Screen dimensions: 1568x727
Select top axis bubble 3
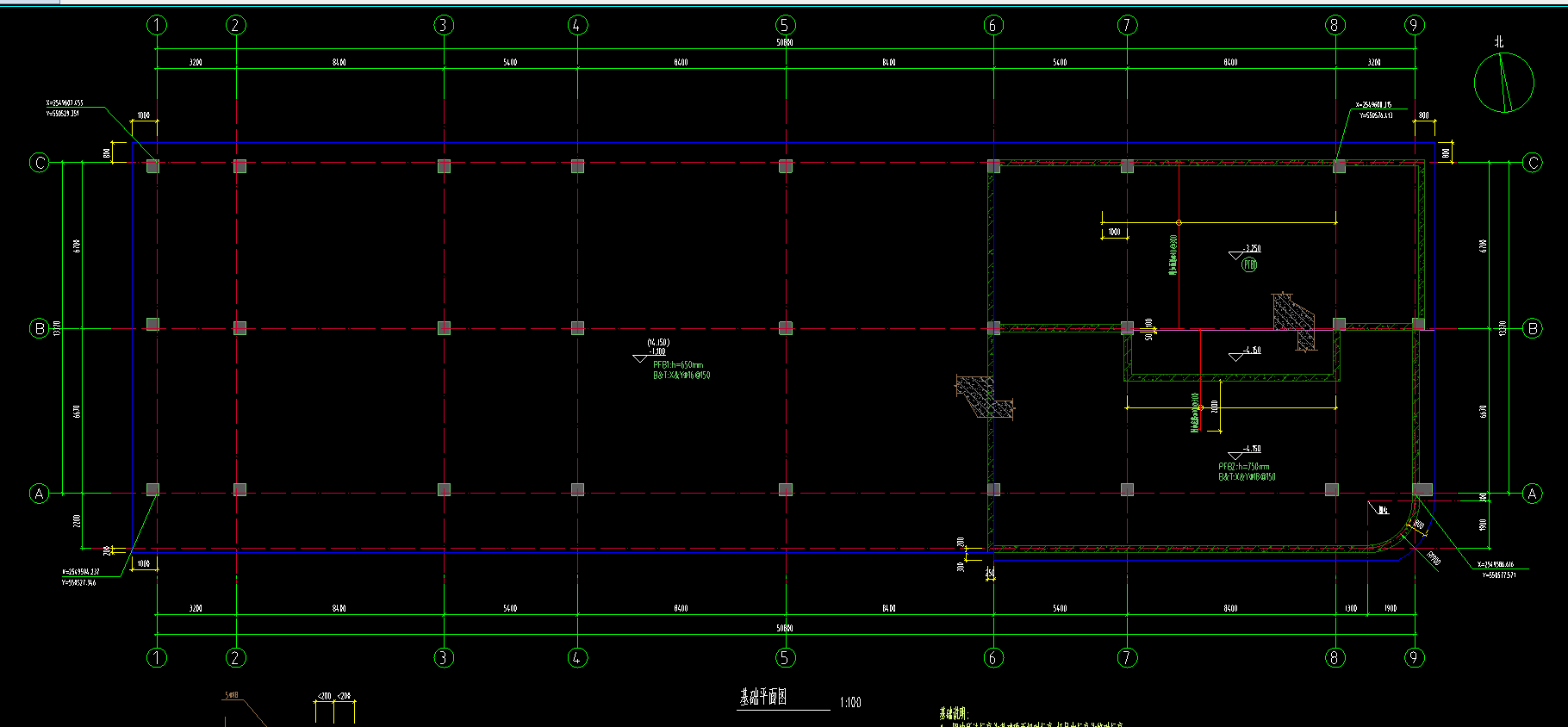[x=444, y=25]
